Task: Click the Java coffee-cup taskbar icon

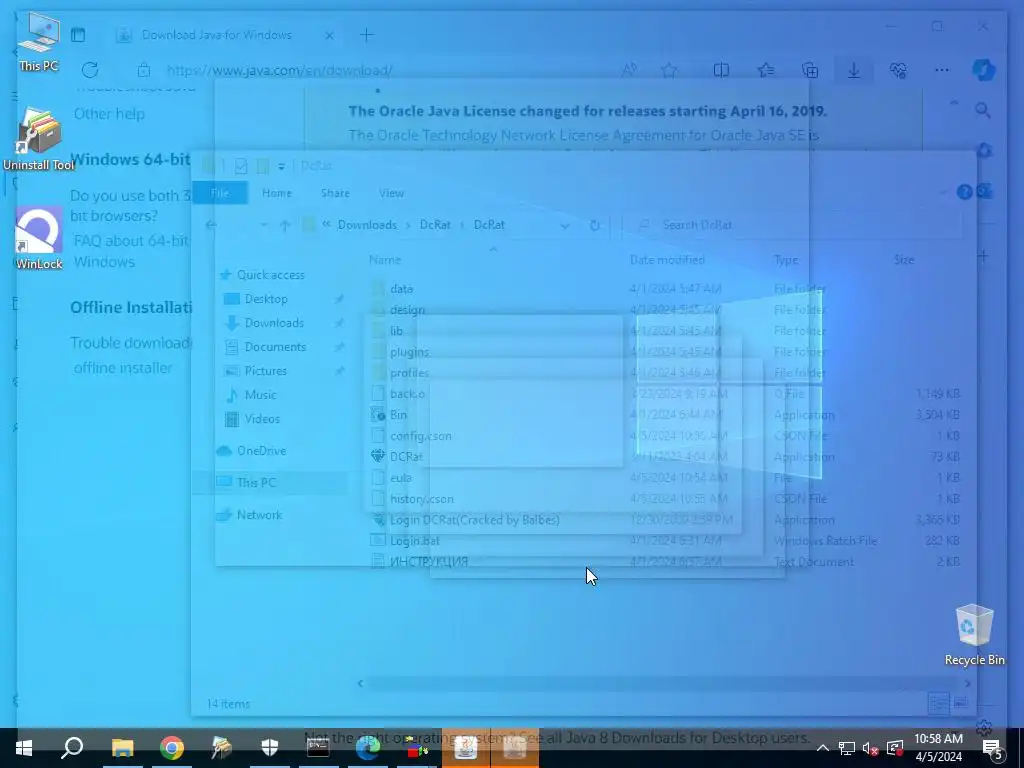Action: point(466,748)
